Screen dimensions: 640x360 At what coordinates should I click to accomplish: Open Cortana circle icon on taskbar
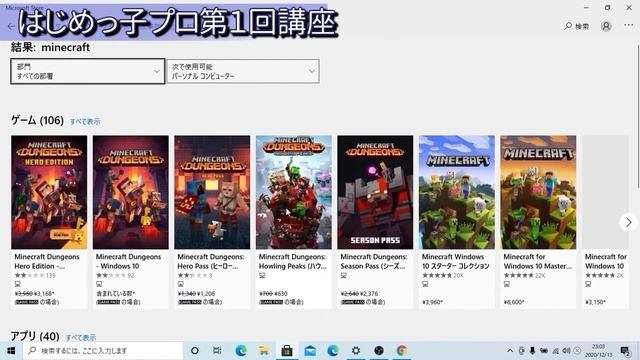pyautogui.click(x=195, y=351)
